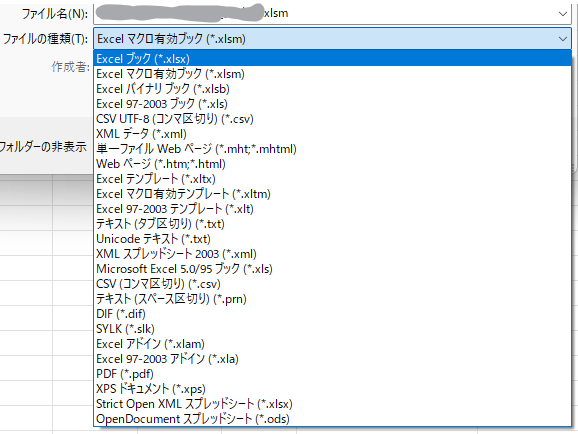
Task: Choose XML データ (*.xml) format
Action: [x=332, y=134]
